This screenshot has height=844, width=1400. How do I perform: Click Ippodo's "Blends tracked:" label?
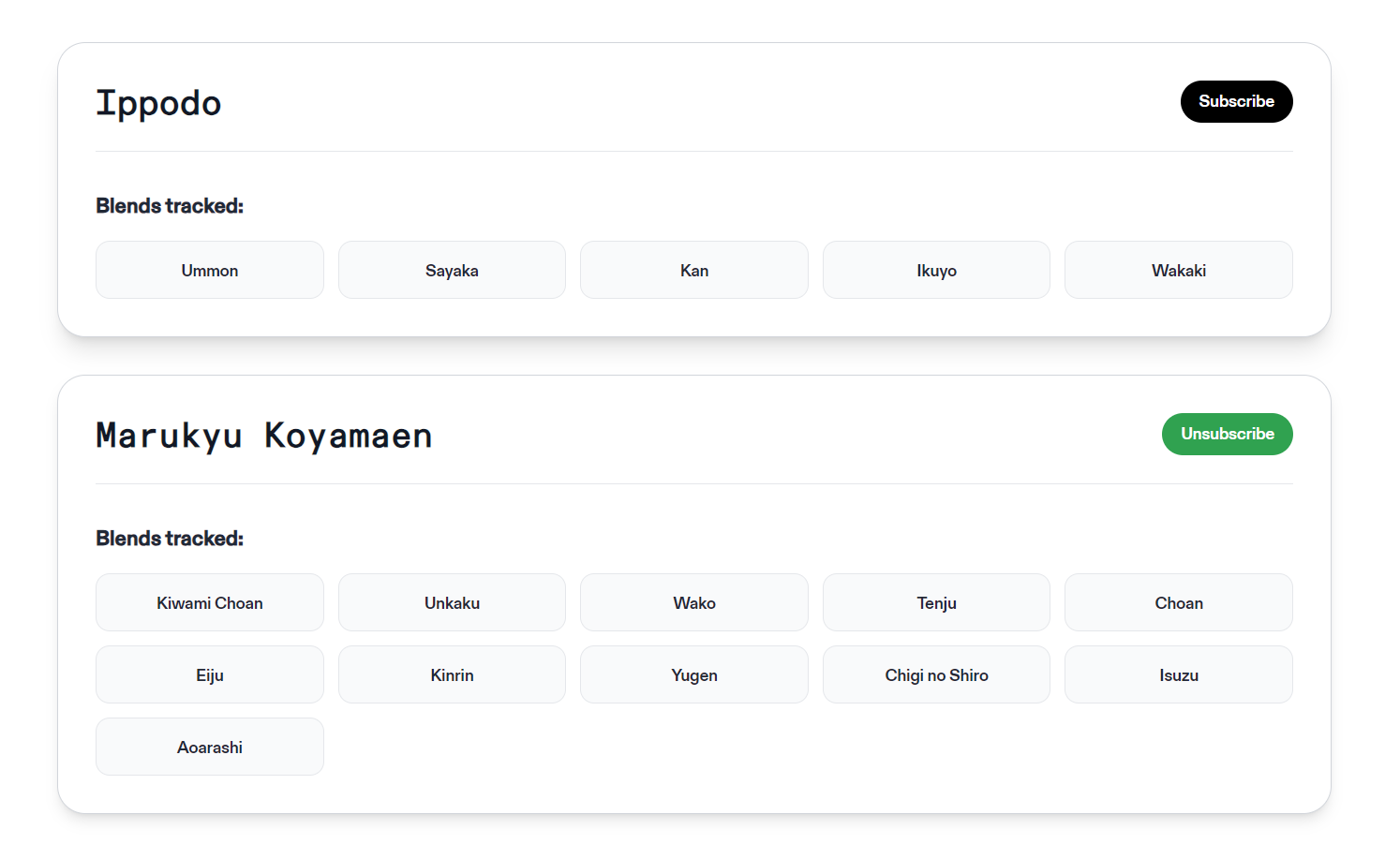click(170, 206)
